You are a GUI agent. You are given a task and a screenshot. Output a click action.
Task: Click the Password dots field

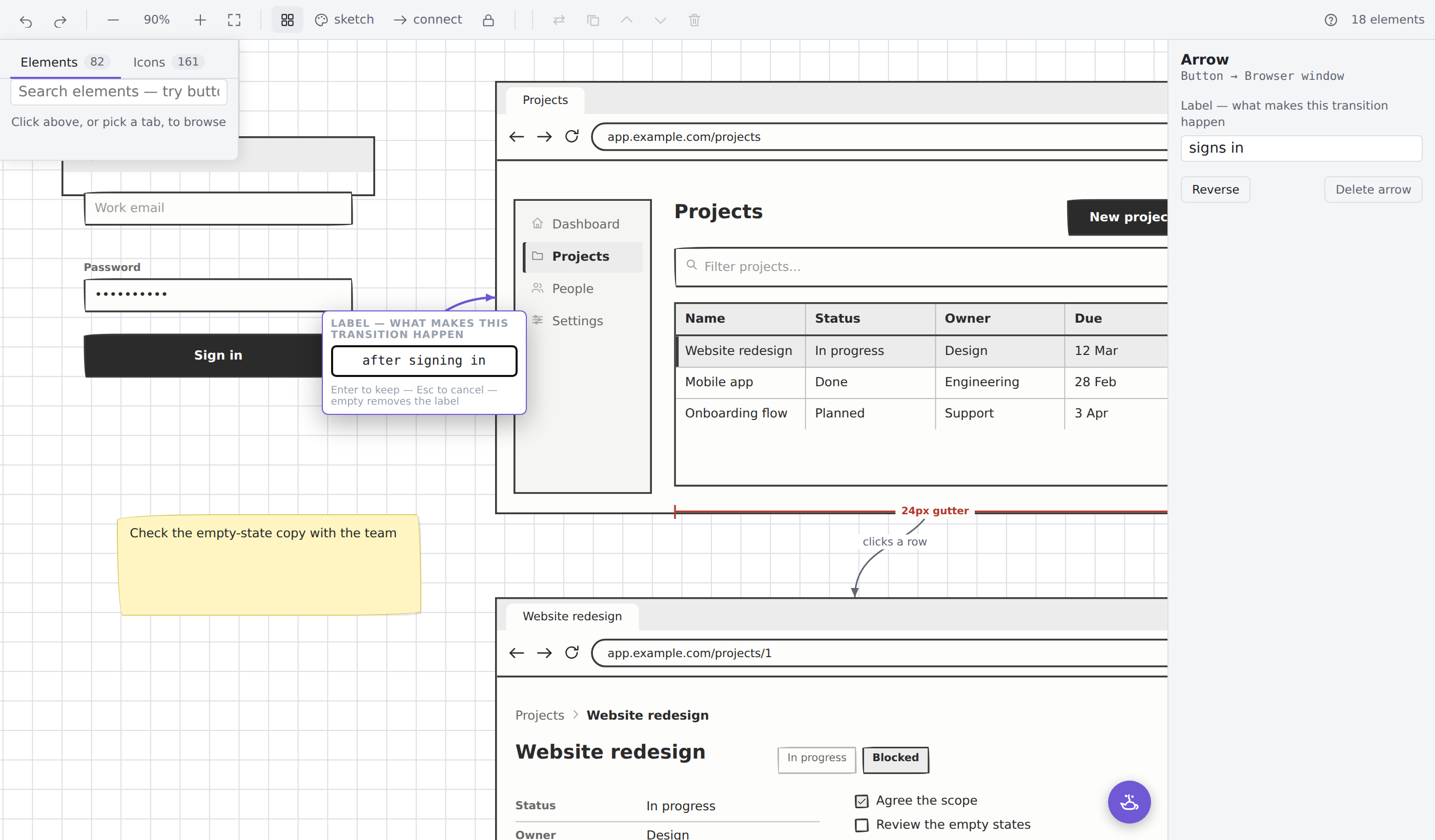pos(218,294)
